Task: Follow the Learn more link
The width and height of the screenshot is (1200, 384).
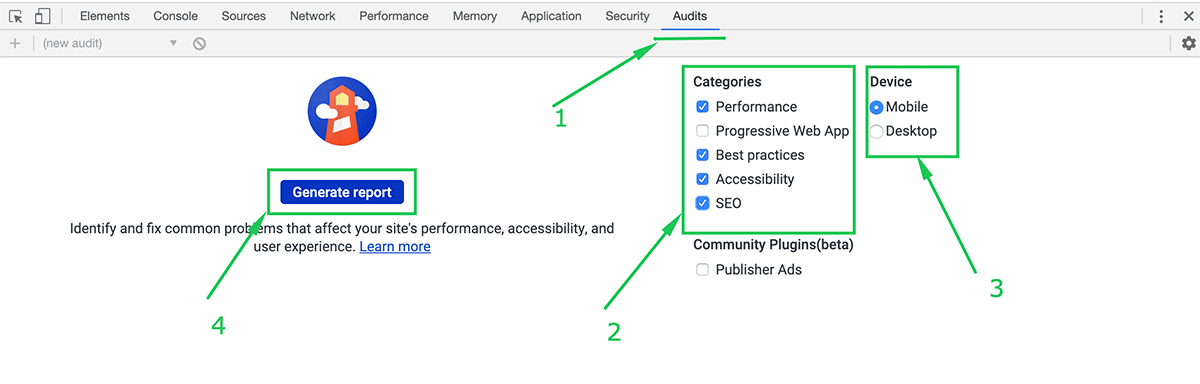Action: pos(395,246)
